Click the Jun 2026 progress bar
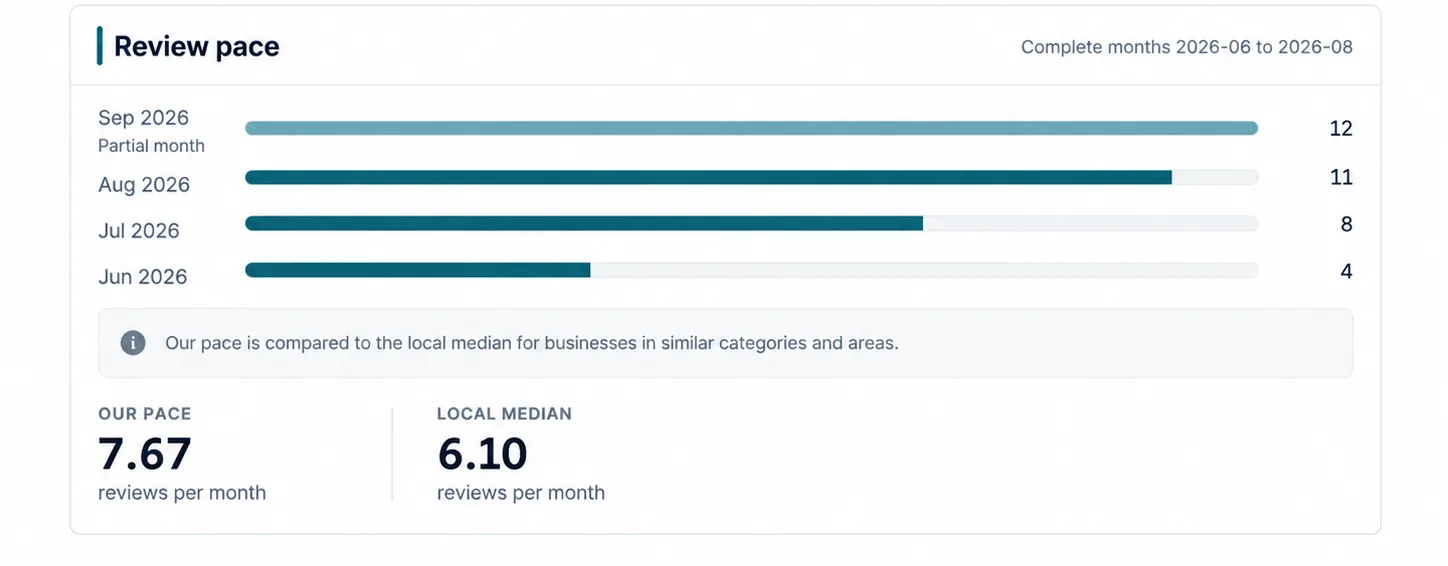Viewport: 1448px width, 566px height. tap(751, 270)
